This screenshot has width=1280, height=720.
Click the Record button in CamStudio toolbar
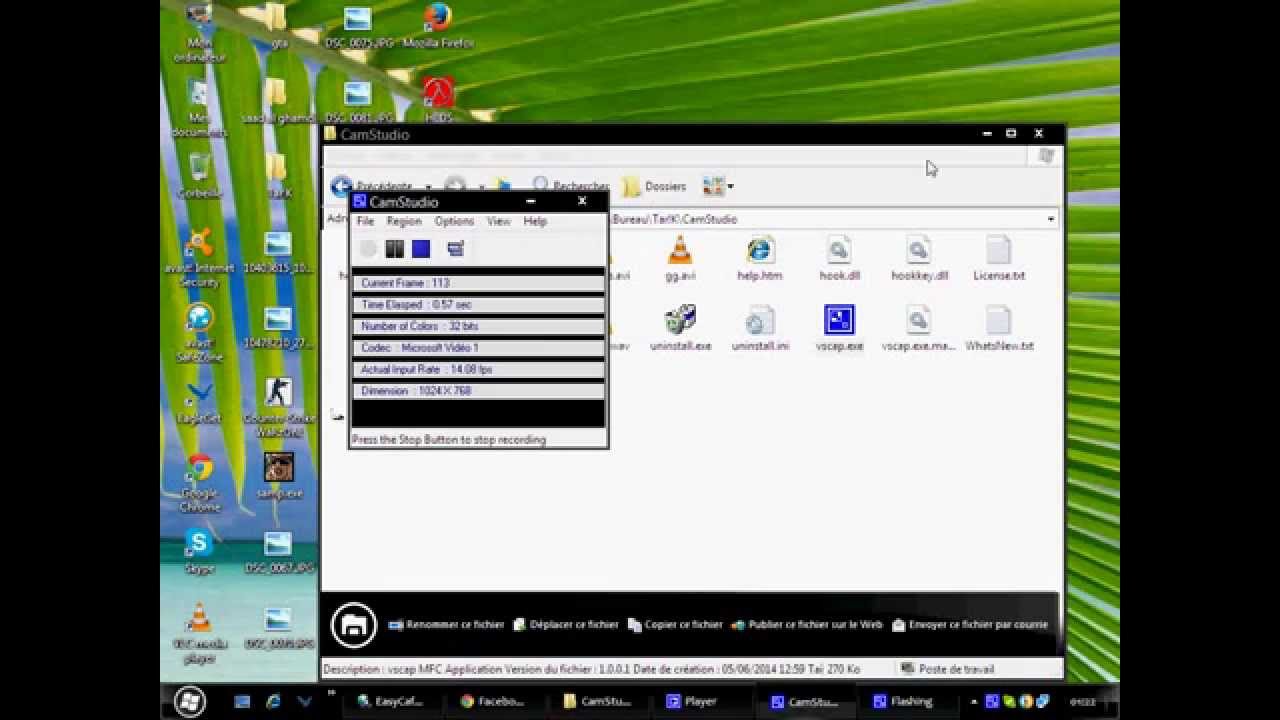368,249
